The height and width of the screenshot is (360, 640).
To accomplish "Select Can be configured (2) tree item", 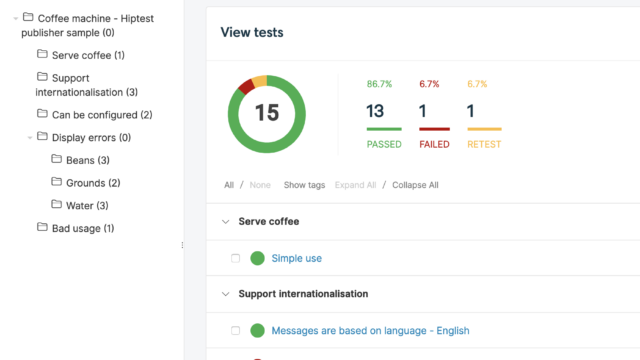I will coord(102,115).
